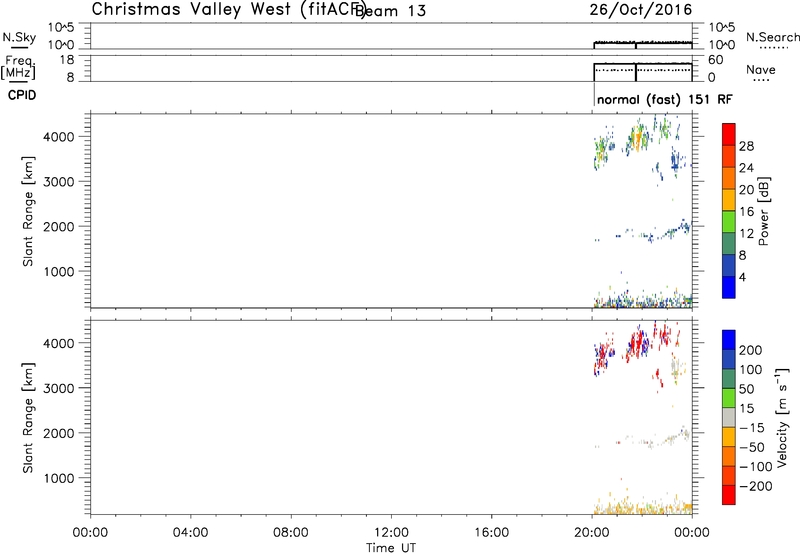The image size is (800, 554).
Task: Click the '20:00' time axis tick label
Action: (x=591, y=533)
